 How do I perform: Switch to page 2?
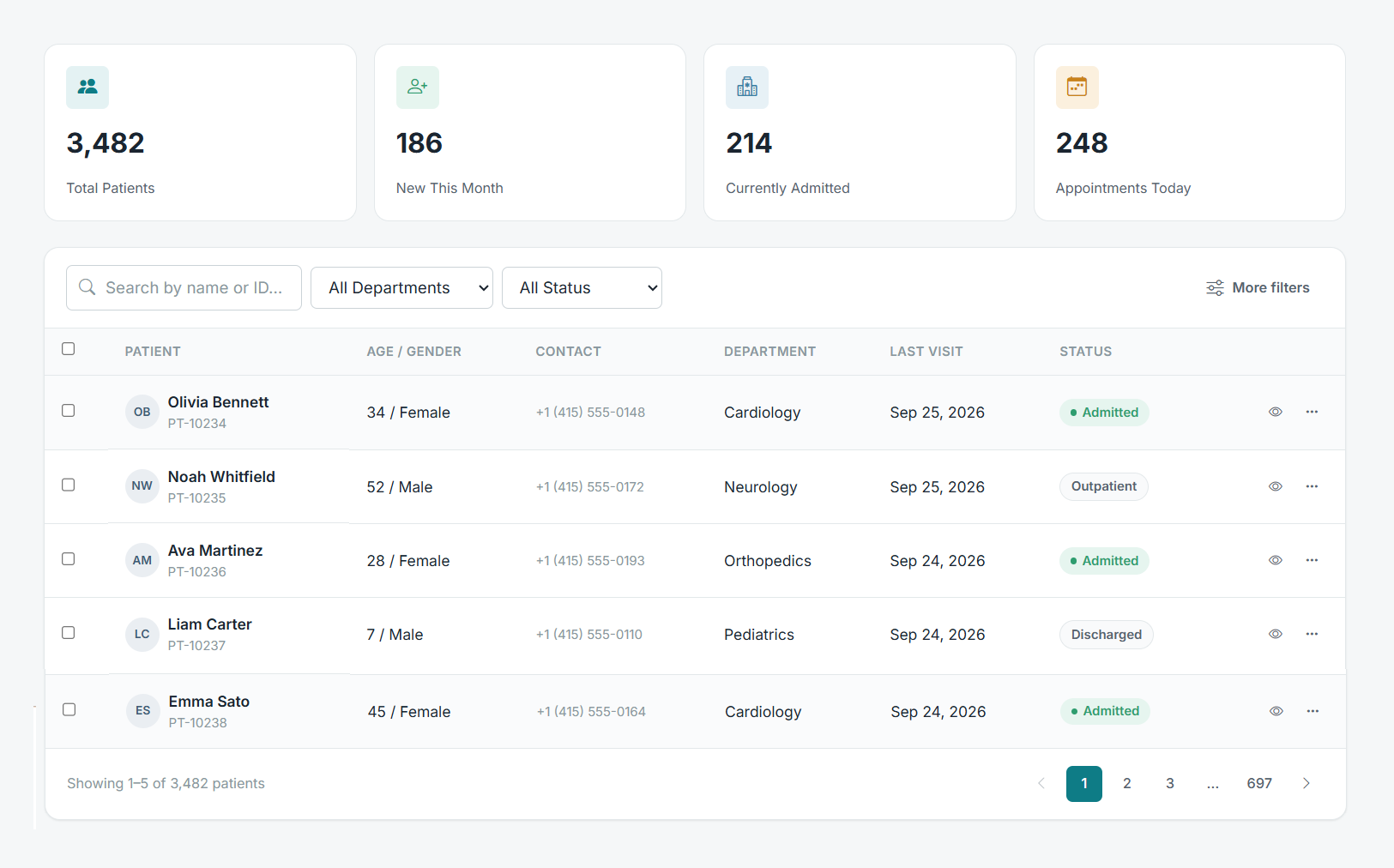tap(1127, 783)
